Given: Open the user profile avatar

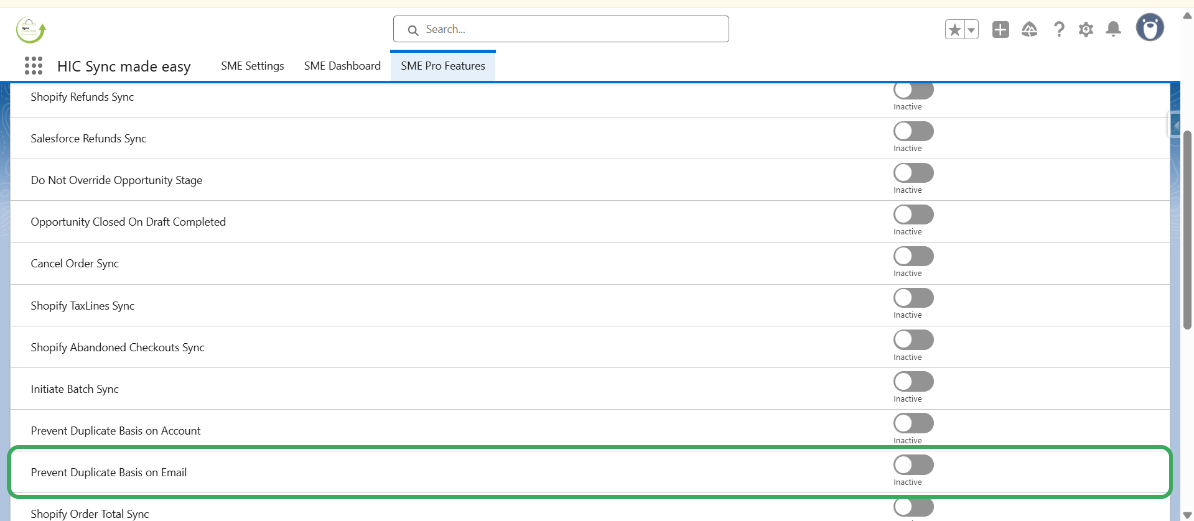Looking at the screenshot, I should pos(1150,28).
